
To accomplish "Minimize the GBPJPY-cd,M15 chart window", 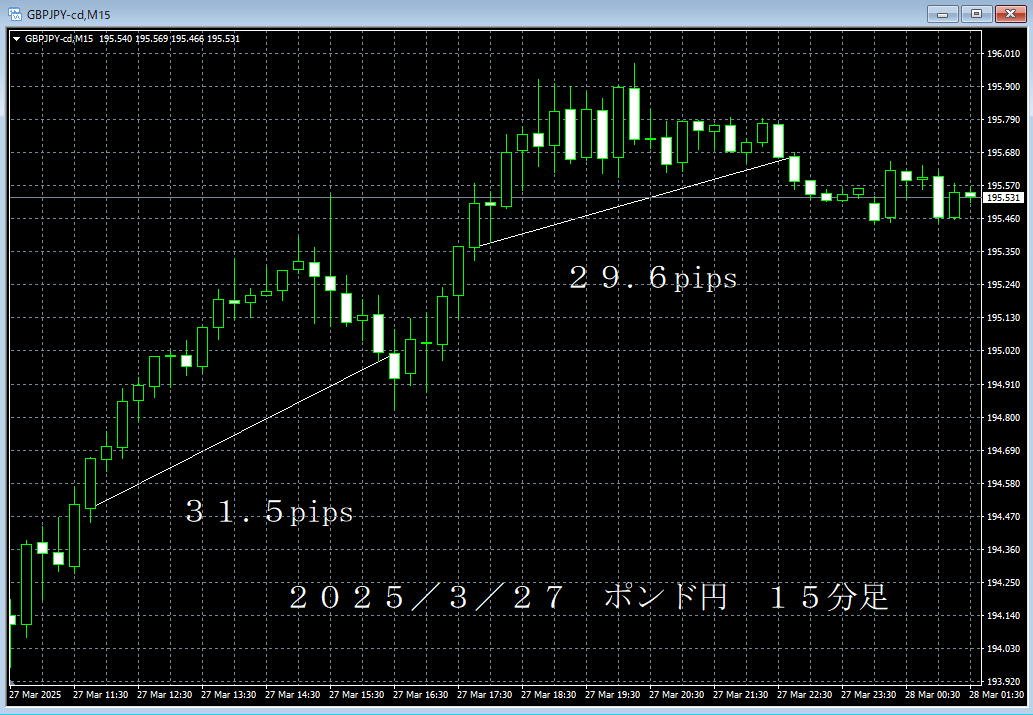I will pos(942,13).
